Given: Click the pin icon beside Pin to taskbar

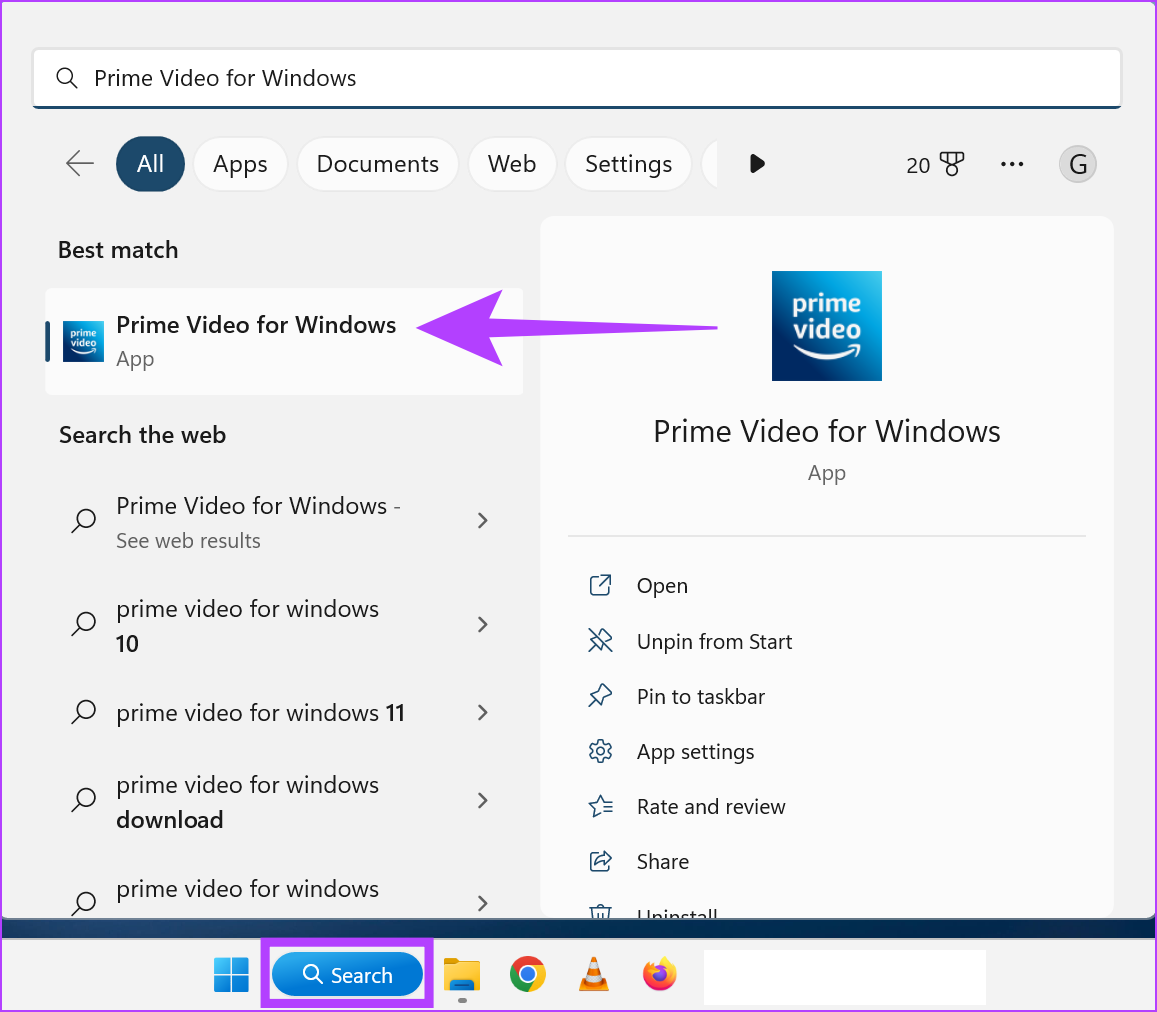Looking at the screenshot, I should [x=600, y=695].
